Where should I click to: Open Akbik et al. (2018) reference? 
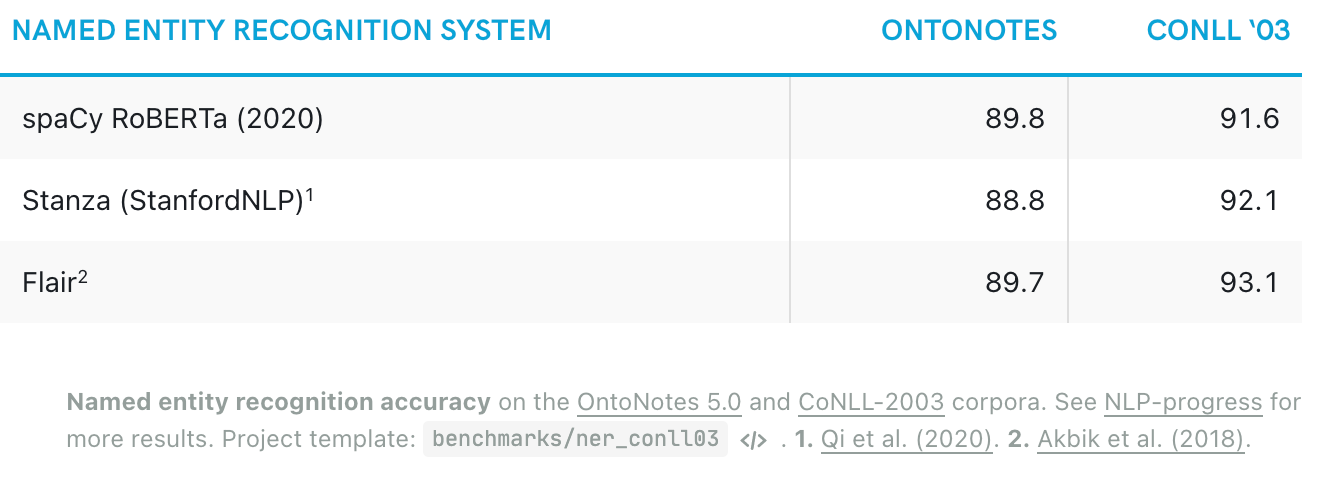tap(1141, 440)
